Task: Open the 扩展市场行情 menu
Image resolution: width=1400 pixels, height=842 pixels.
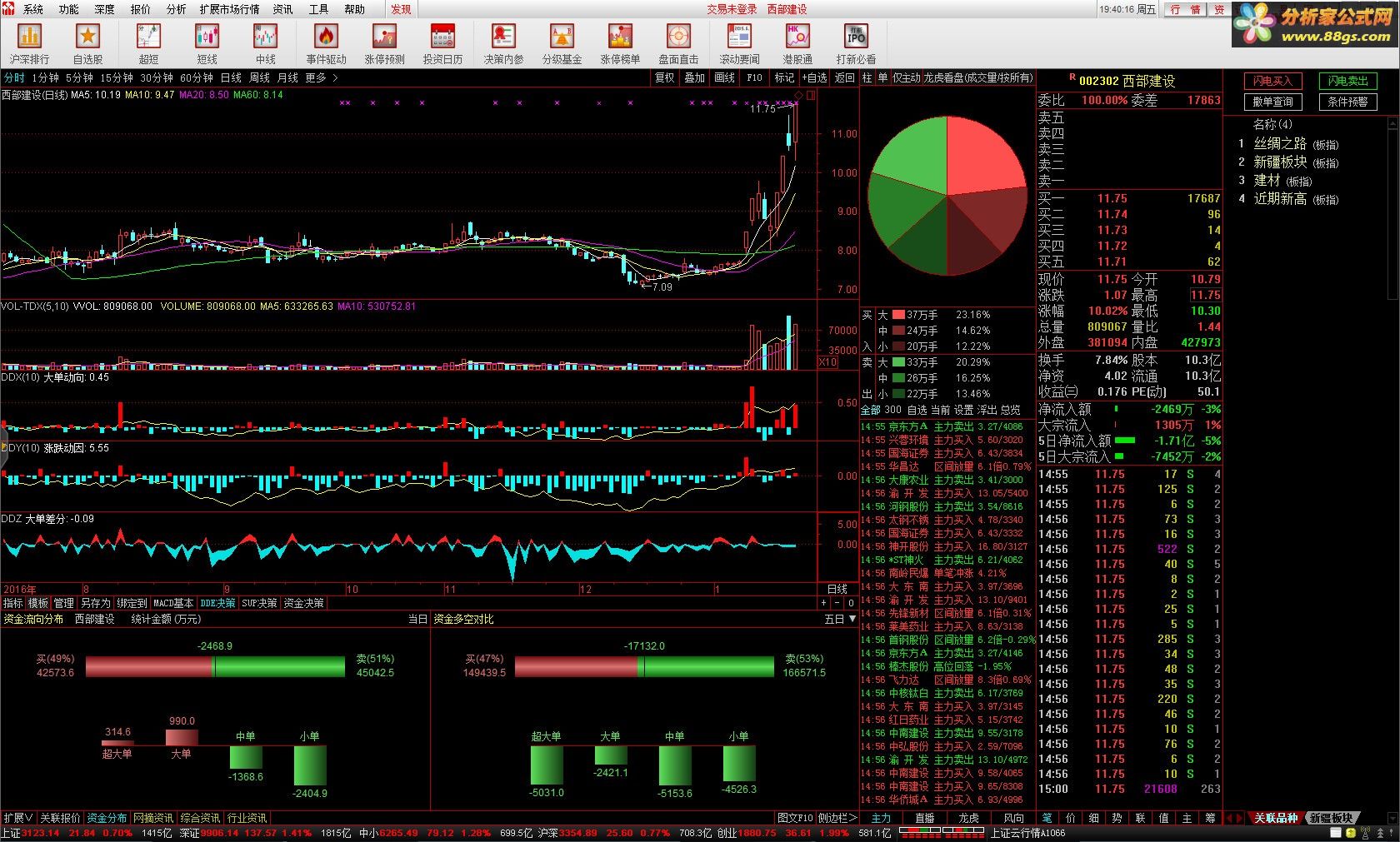Action: point(229,9)
